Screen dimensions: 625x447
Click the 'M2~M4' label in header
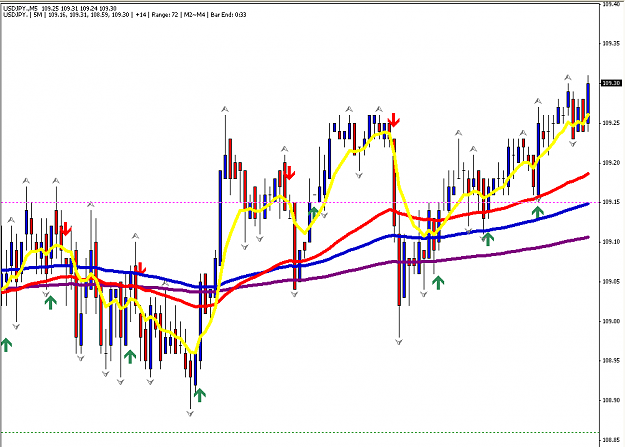195,15
